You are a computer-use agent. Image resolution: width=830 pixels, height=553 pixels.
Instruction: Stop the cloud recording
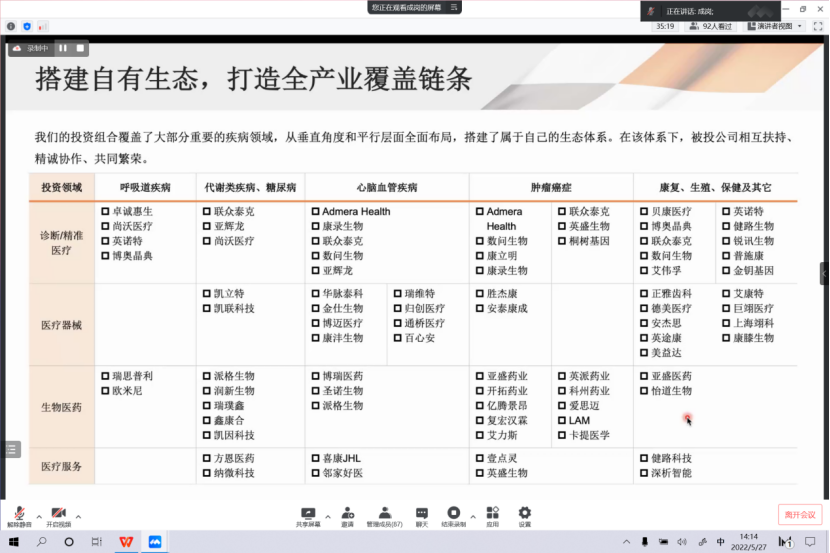click(x=80, y=48)
